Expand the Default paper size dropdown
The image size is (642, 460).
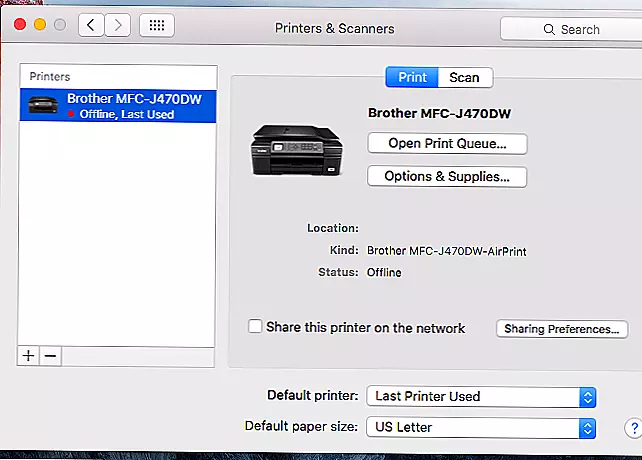point(482,427)
